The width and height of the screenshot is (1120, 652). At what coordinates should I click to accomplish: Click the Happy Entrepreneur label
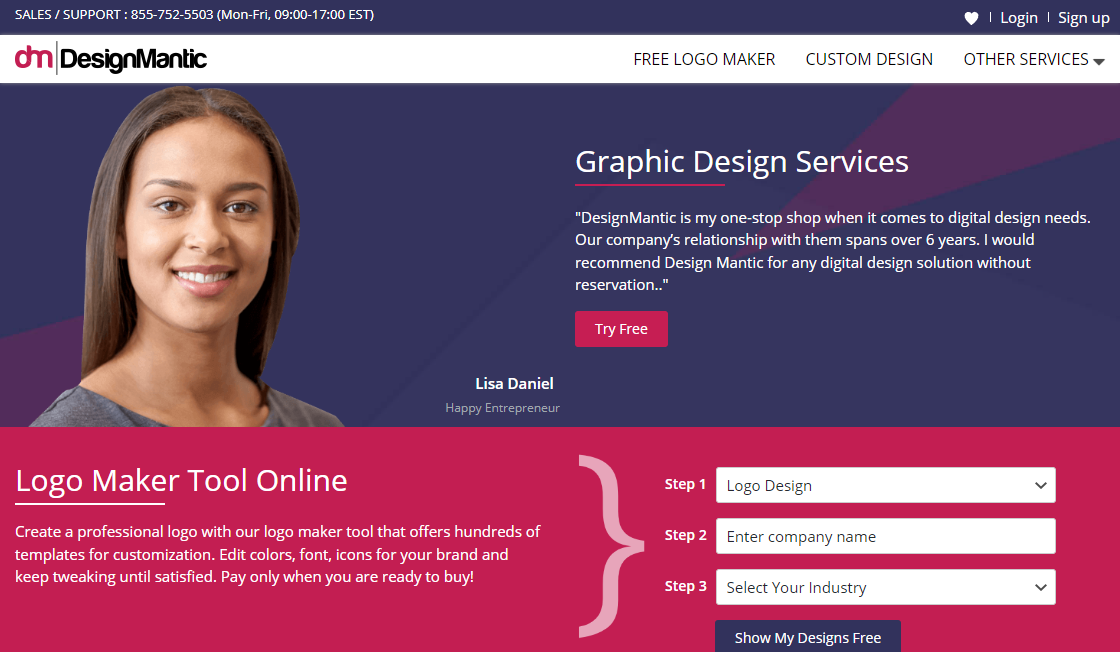pyautogui.click(x=502, y=407)
